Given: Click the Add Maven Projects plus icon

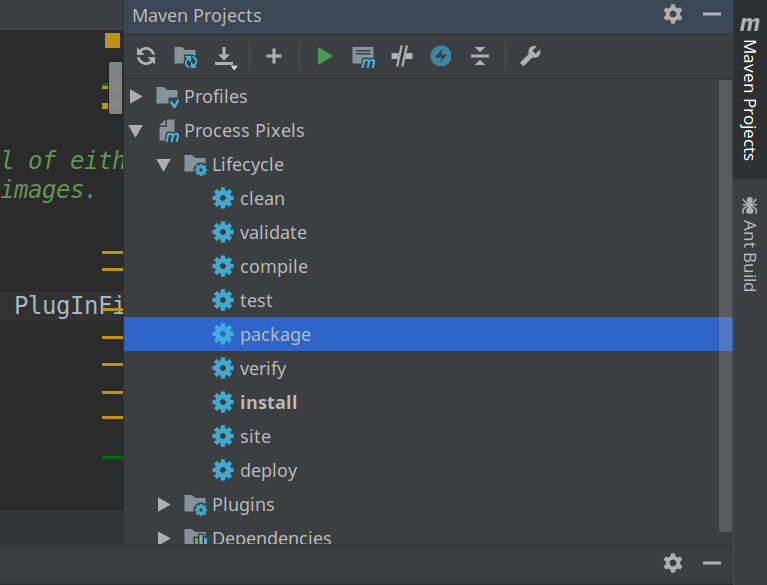Looking at the screenshot, I should coord(273,56).
